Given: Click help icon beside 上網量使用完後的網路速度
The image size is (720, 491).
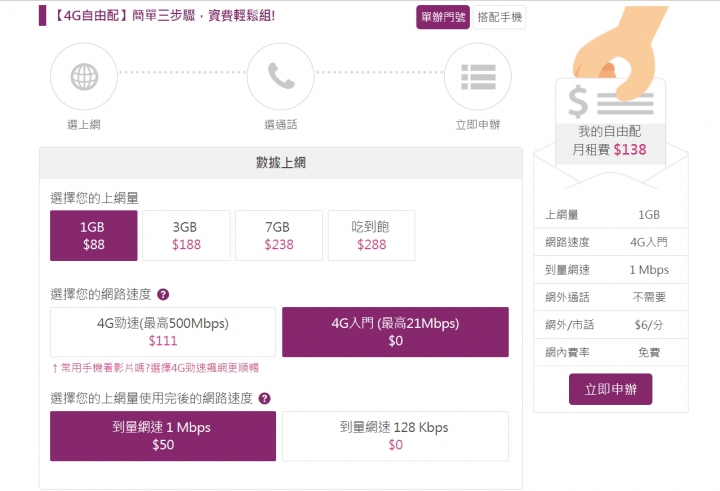Looking at the screenshot, I should click(x=265, y=398).
